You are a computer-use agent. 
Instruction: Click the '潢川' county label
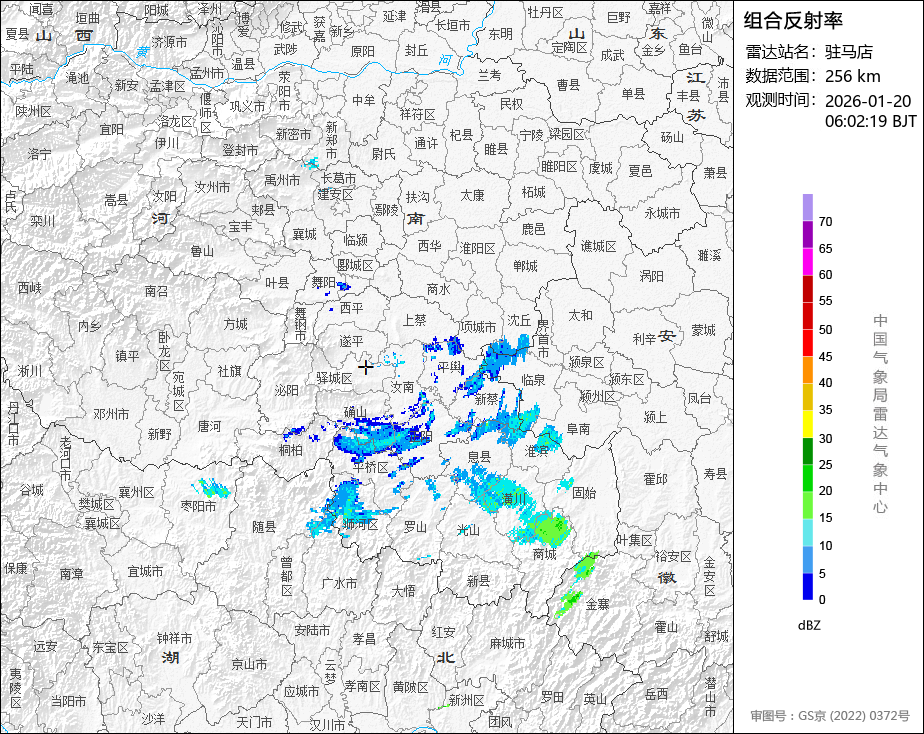(514, 499)
